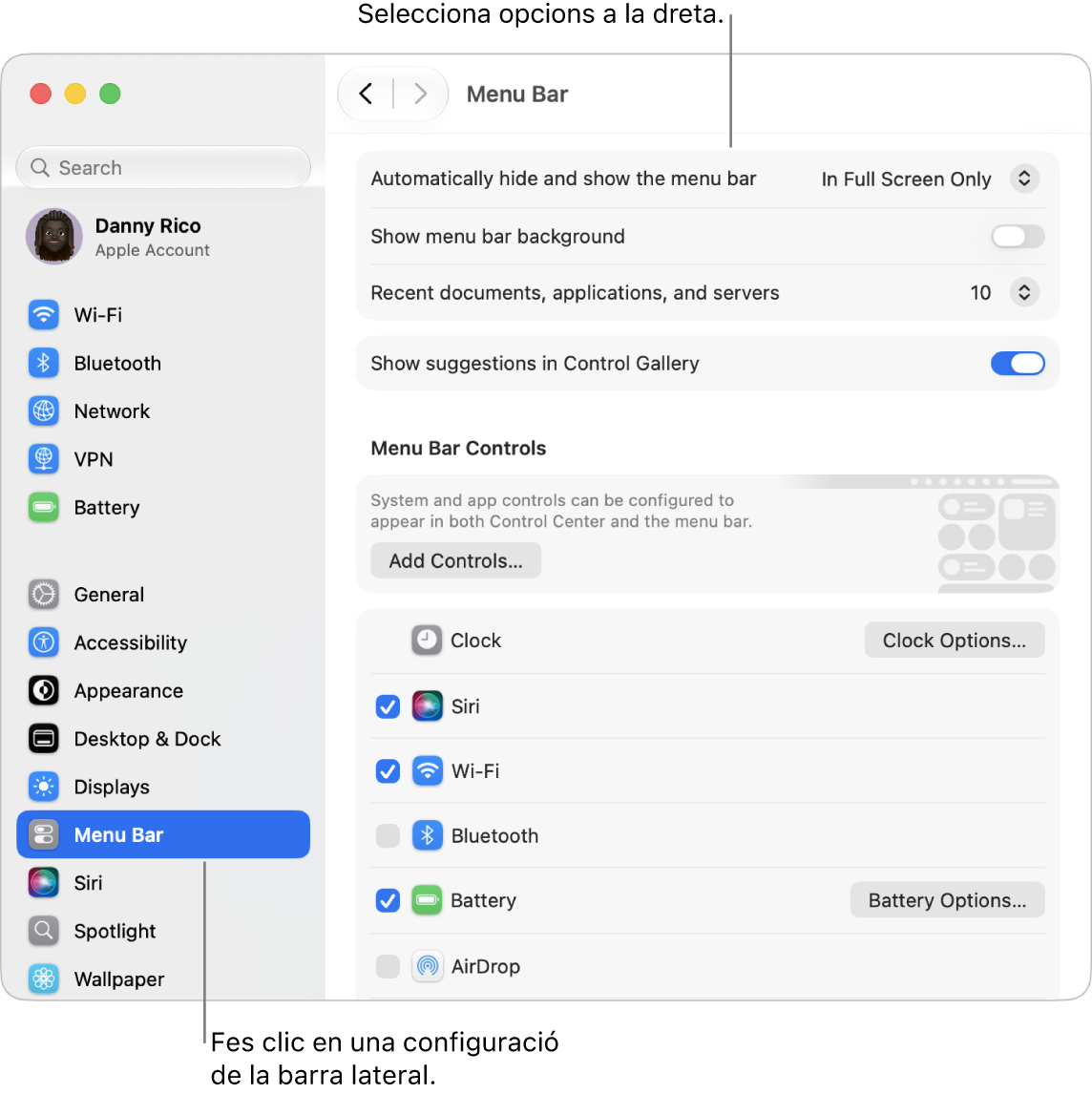Select the Bluetooth sidebar icon
This screenshot has height=1094, width=1092.
(43, 363)
